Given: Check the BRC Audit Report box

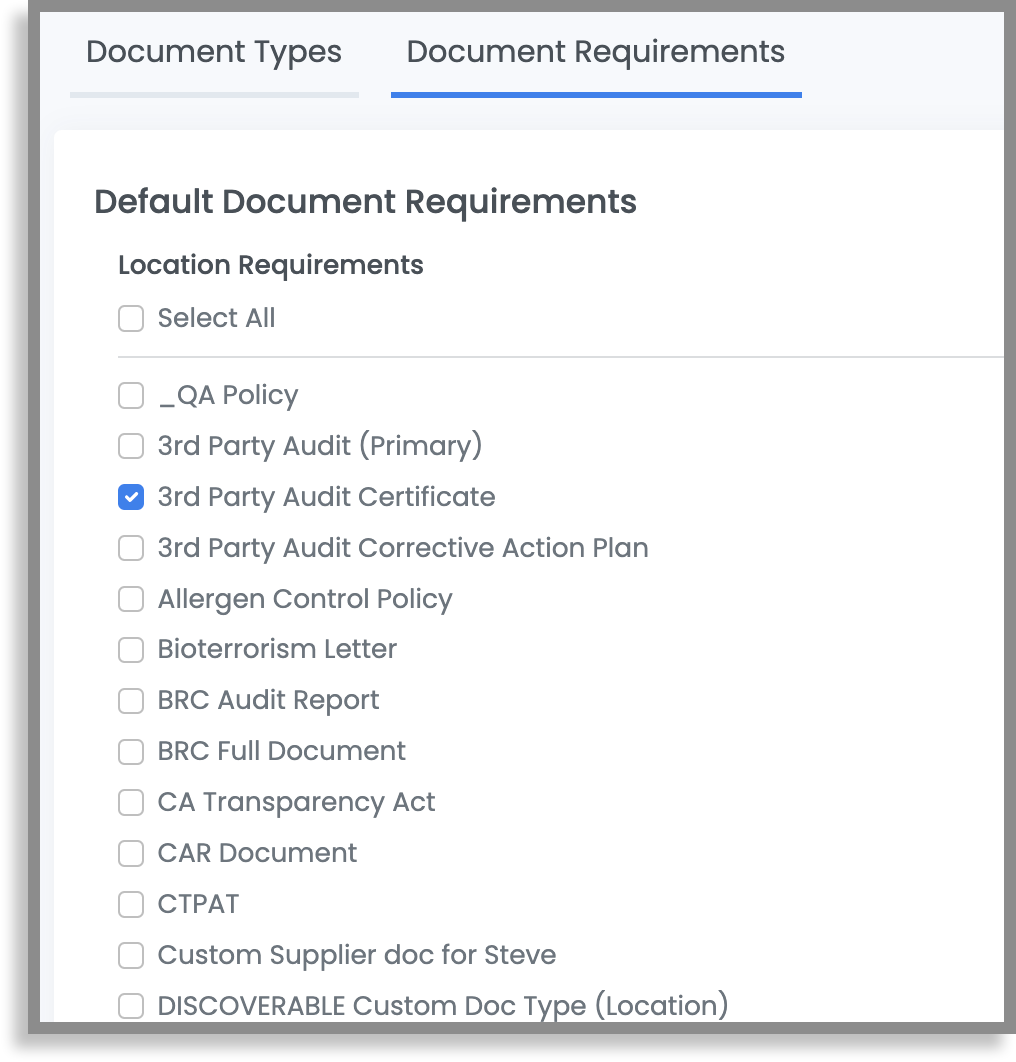Looking at the screenshot, I should click(130, 701).
